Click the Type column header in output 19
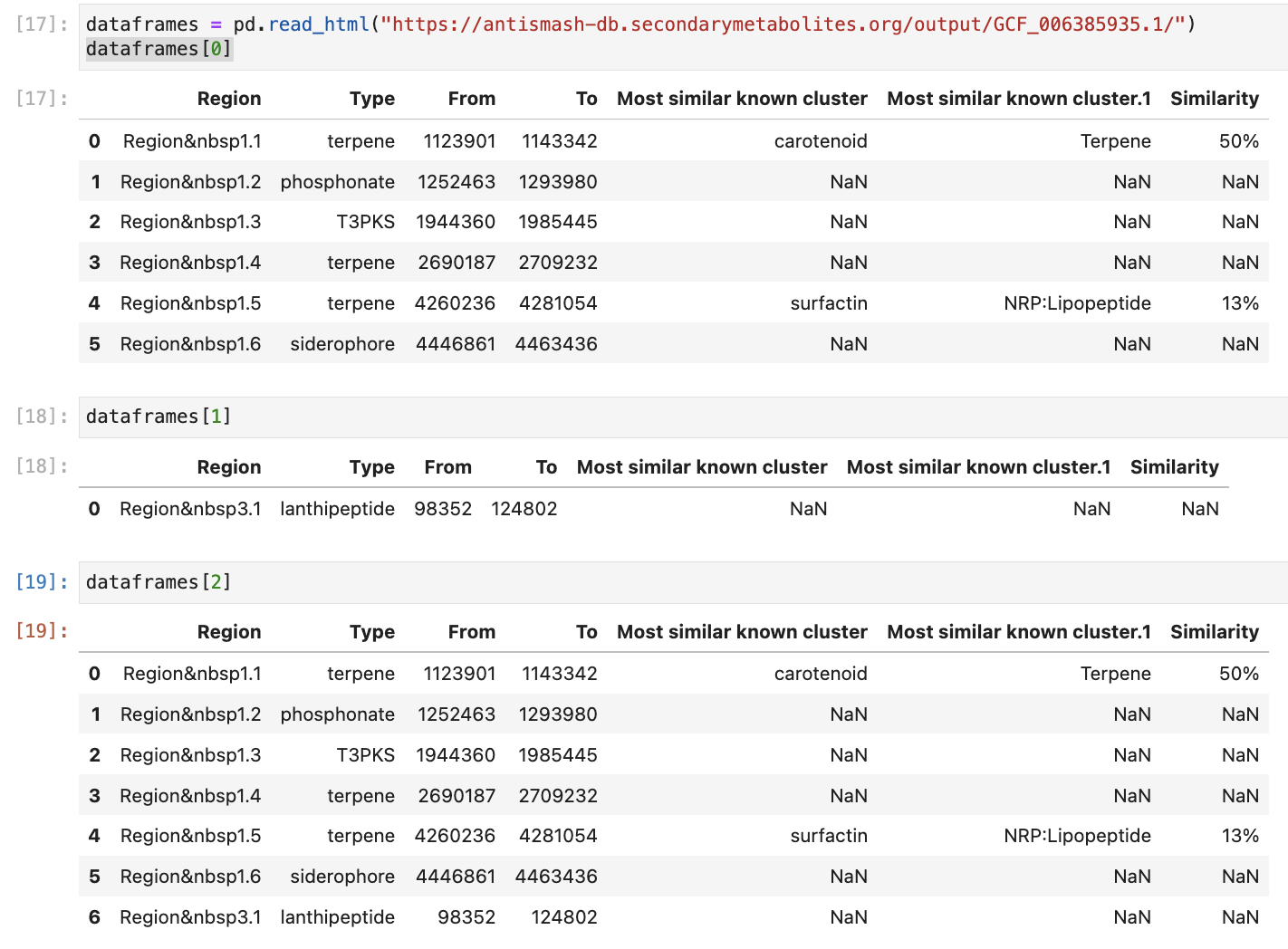Screen dimensions: 1288x949 point(372,632)
